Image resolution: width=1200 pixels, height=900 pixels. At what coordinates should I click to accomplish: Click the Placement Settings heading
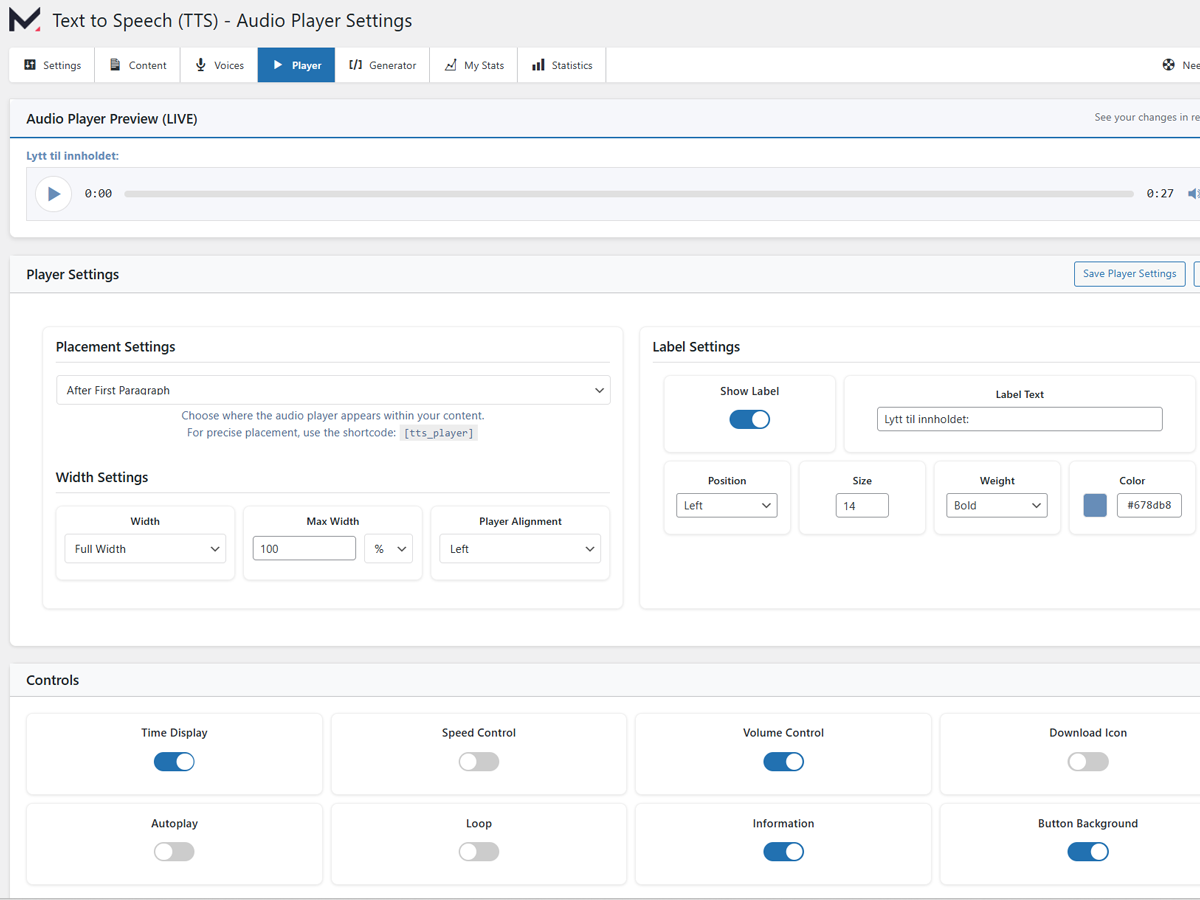point(116,347)
